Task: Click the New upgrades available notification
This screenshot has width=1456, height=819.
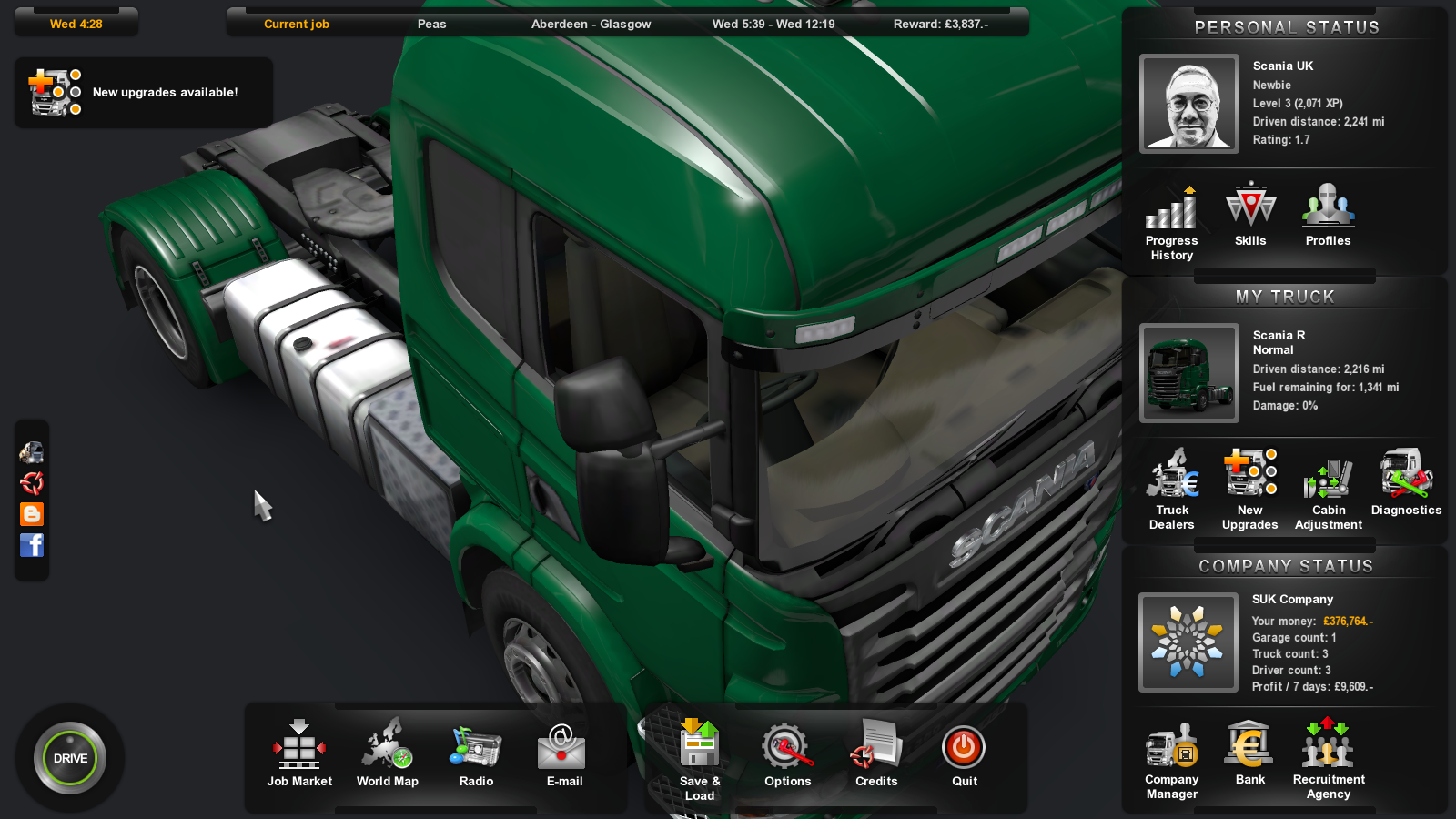Action: (144, 93)
